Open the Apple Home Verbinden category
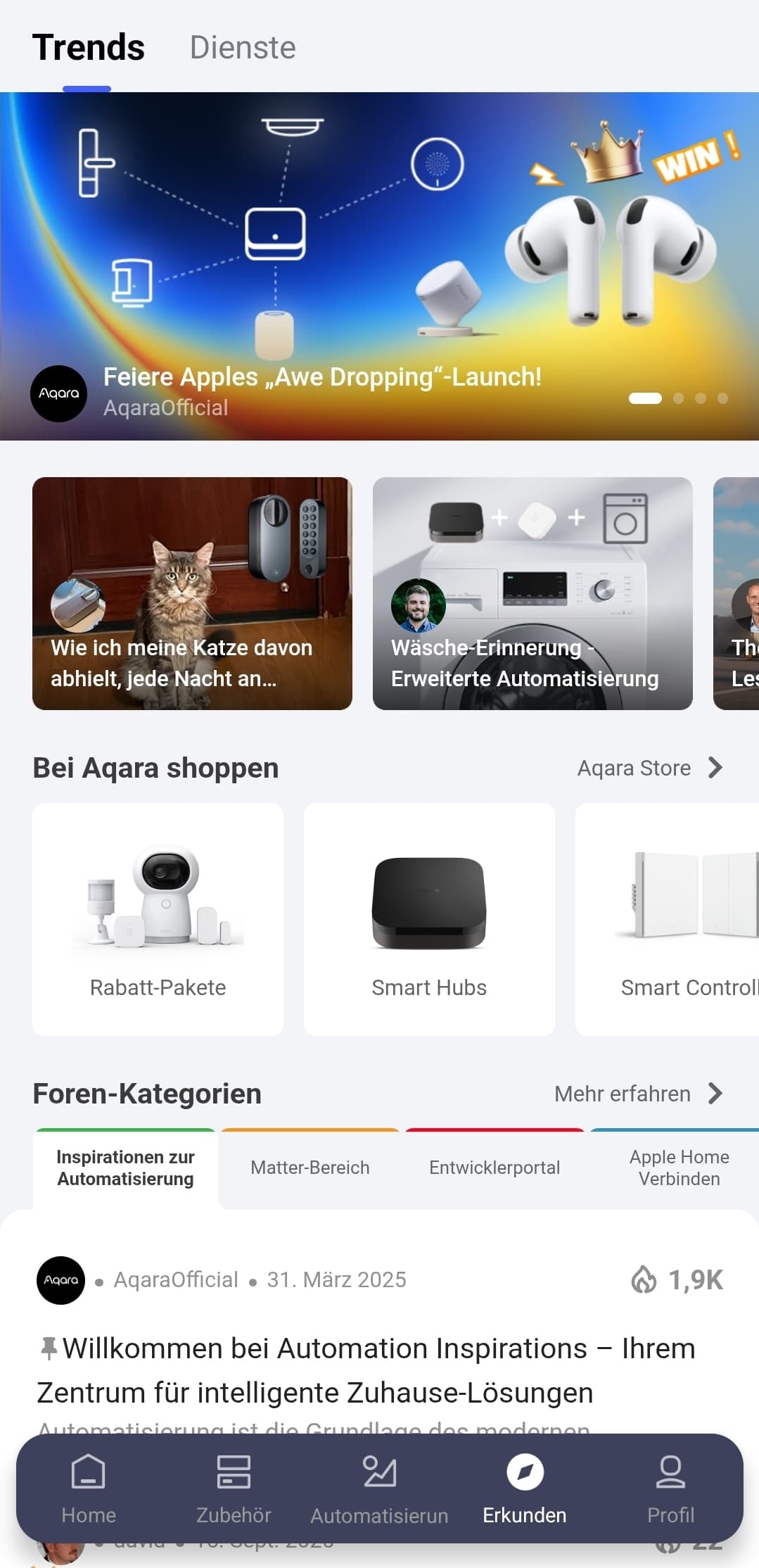This screenshot has width=759, height=1568. (x=679, y=1168)
